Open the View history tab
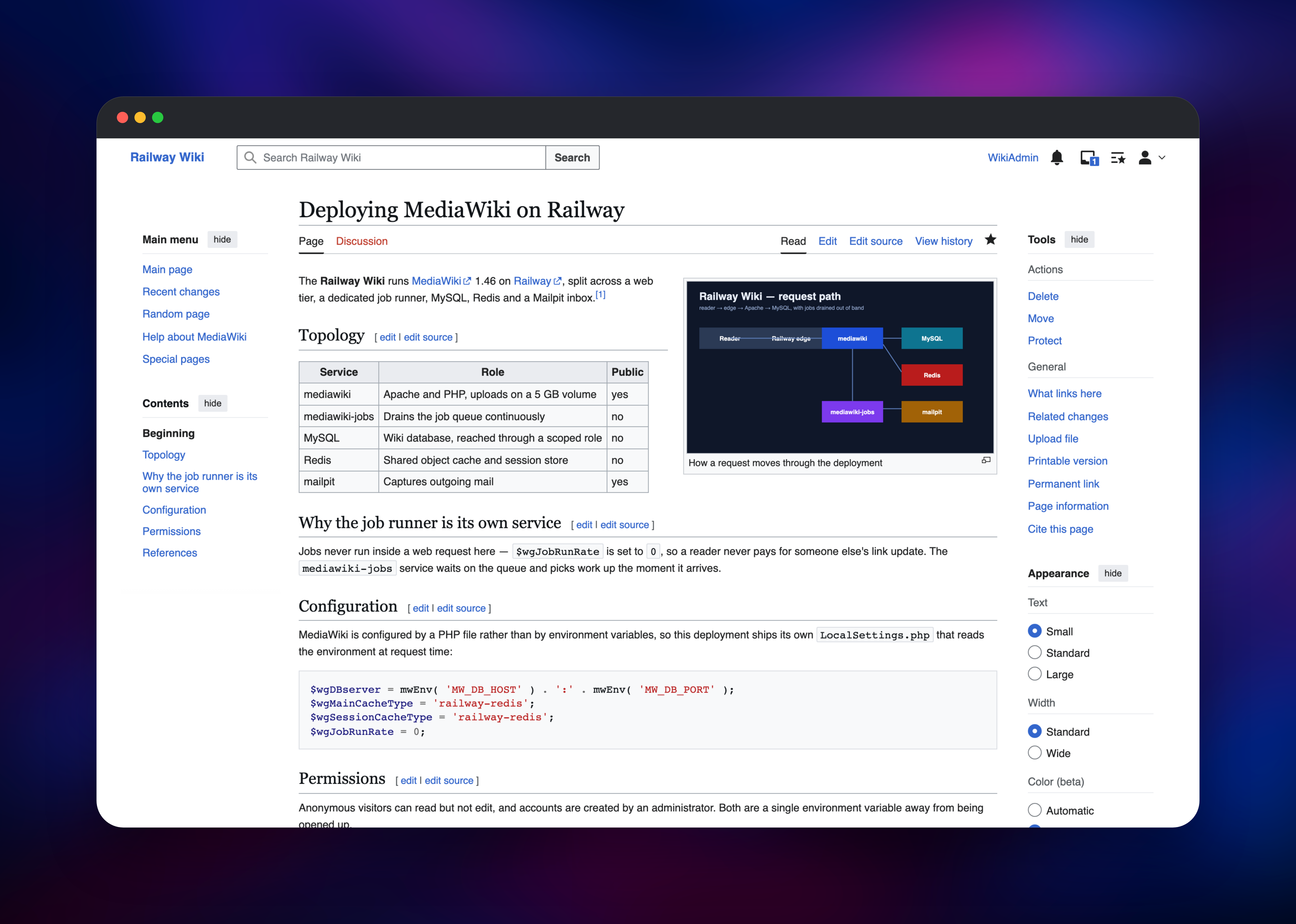Screen dimensions: 1296x924 pyautogui.click(x=944, y=241)
